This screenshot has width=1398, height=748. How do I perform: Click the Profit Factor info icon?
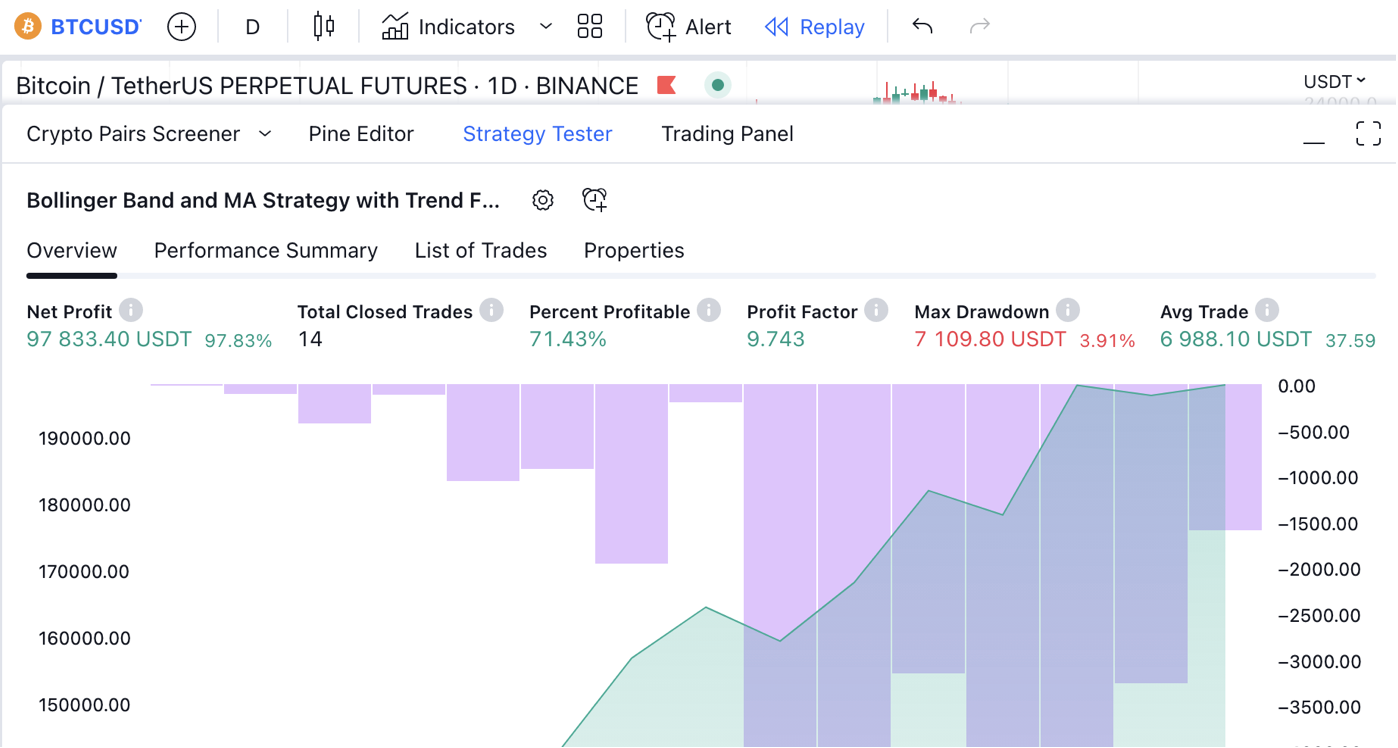[876, 311]
